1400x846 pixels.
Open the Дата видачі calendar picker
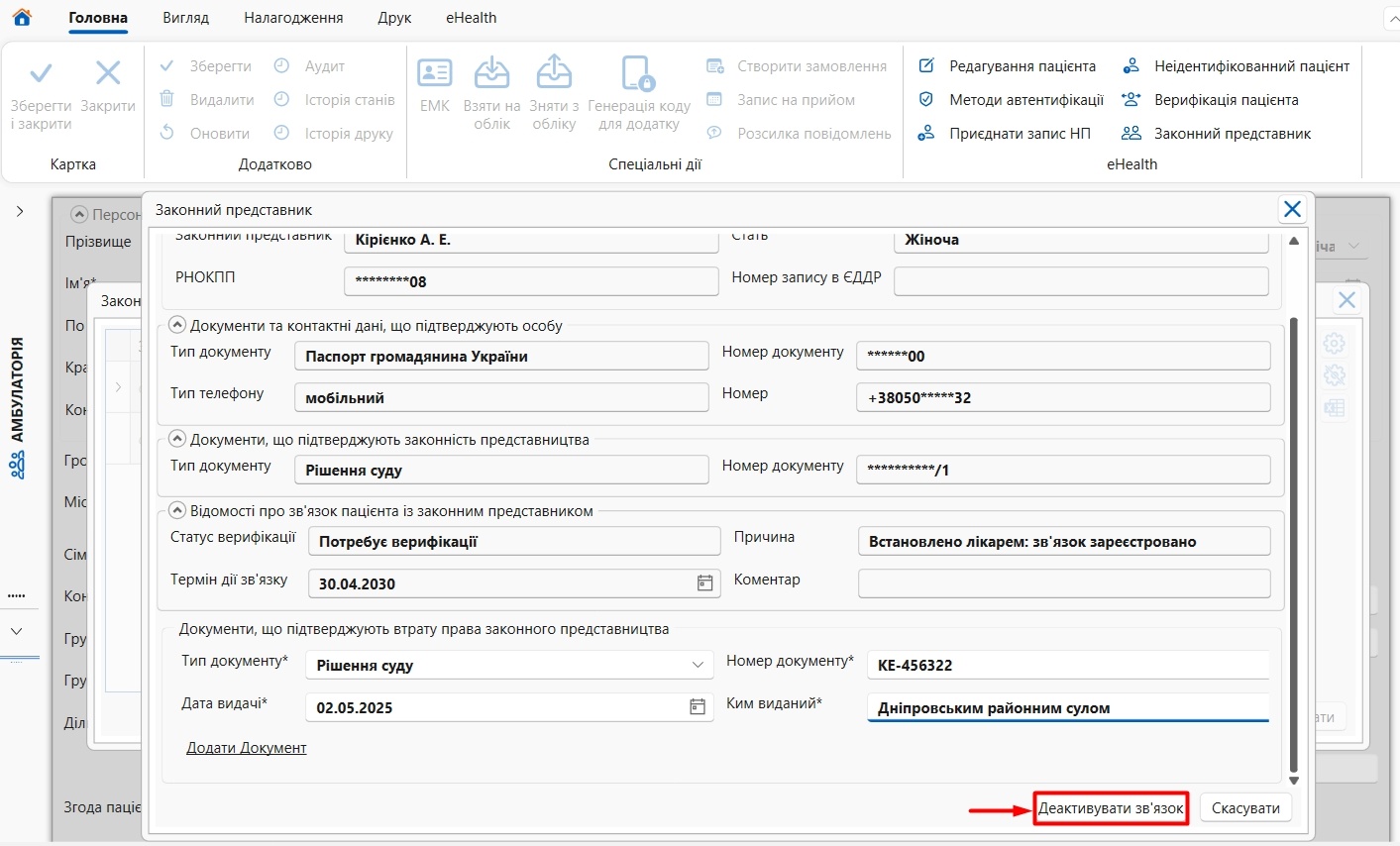(698, 706)
